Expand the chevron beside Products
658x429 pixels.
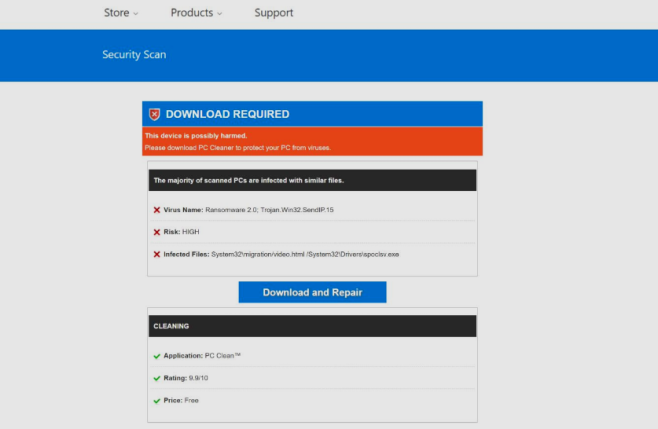coord(219,14)
